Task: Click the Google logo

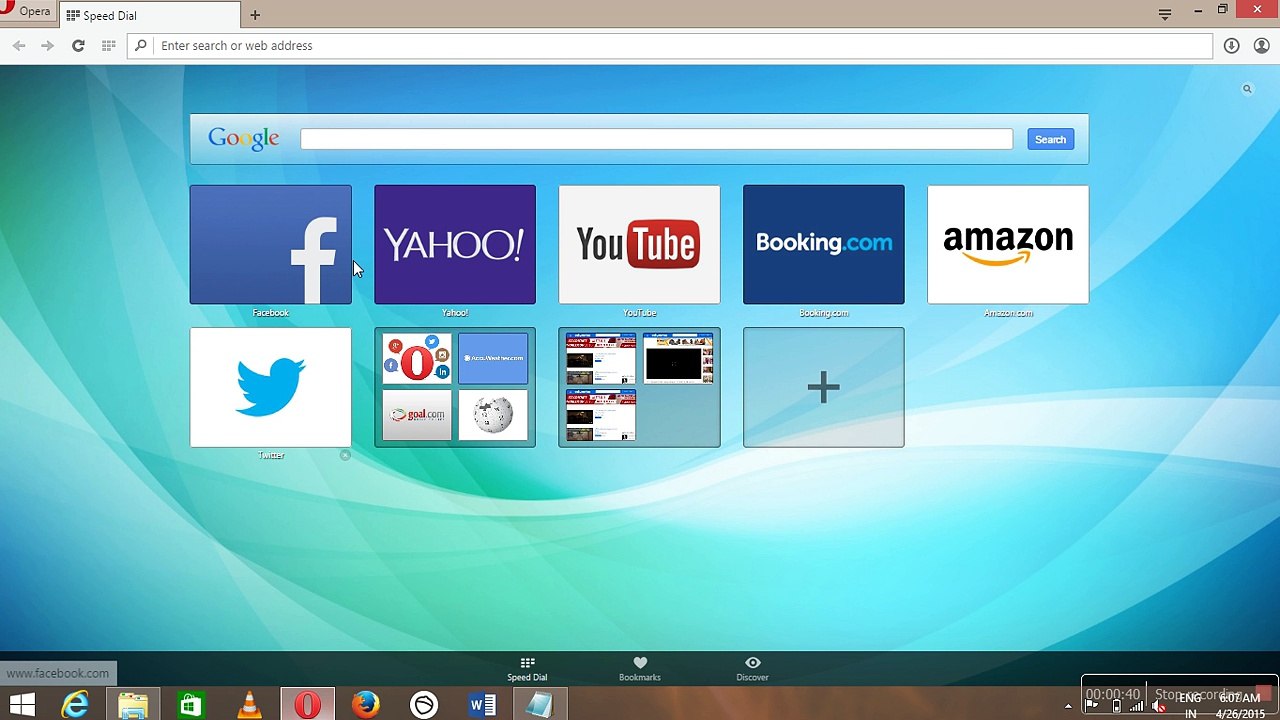Action: point(244,138)
